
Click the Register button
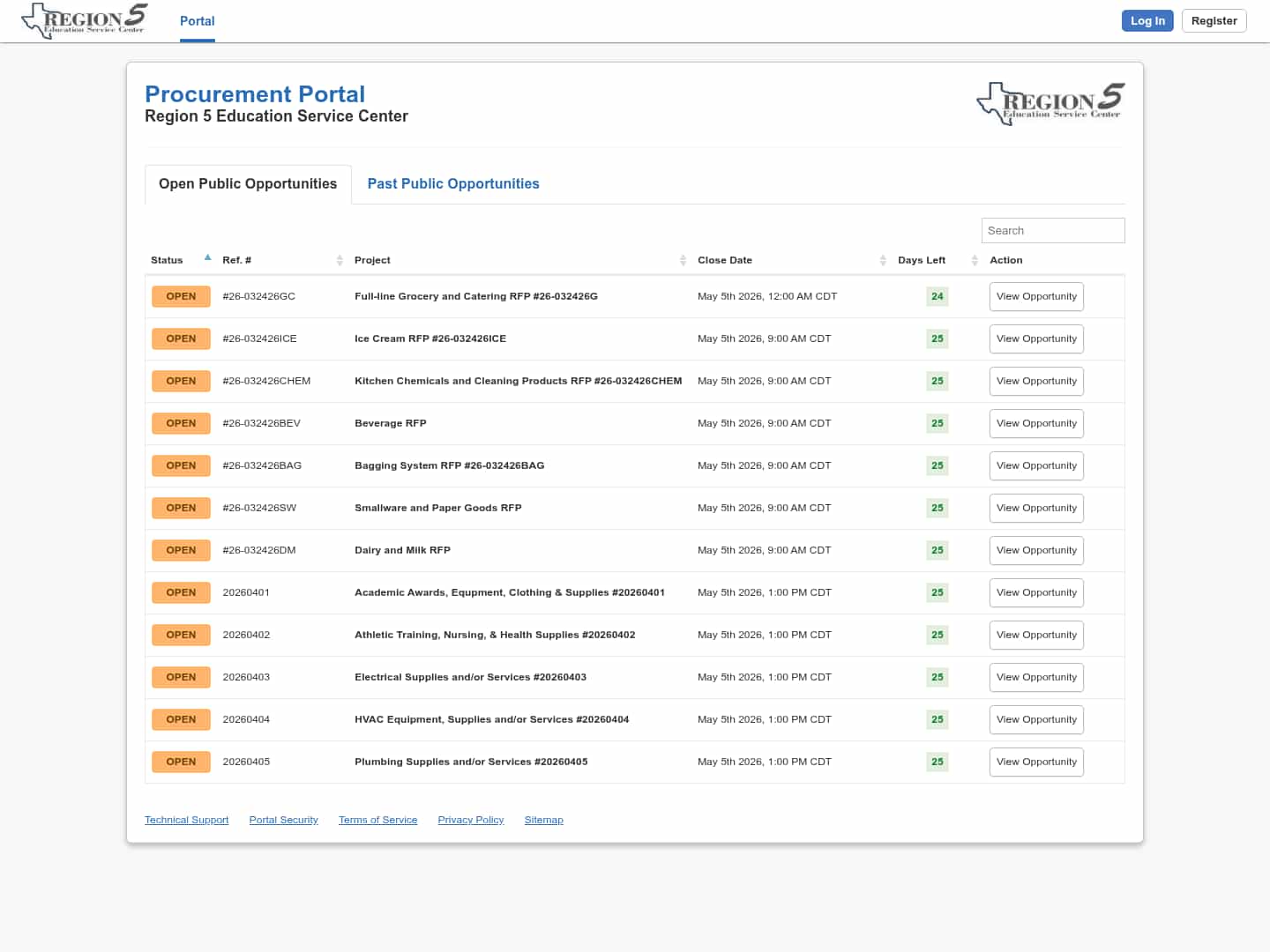click(1214, 21)
